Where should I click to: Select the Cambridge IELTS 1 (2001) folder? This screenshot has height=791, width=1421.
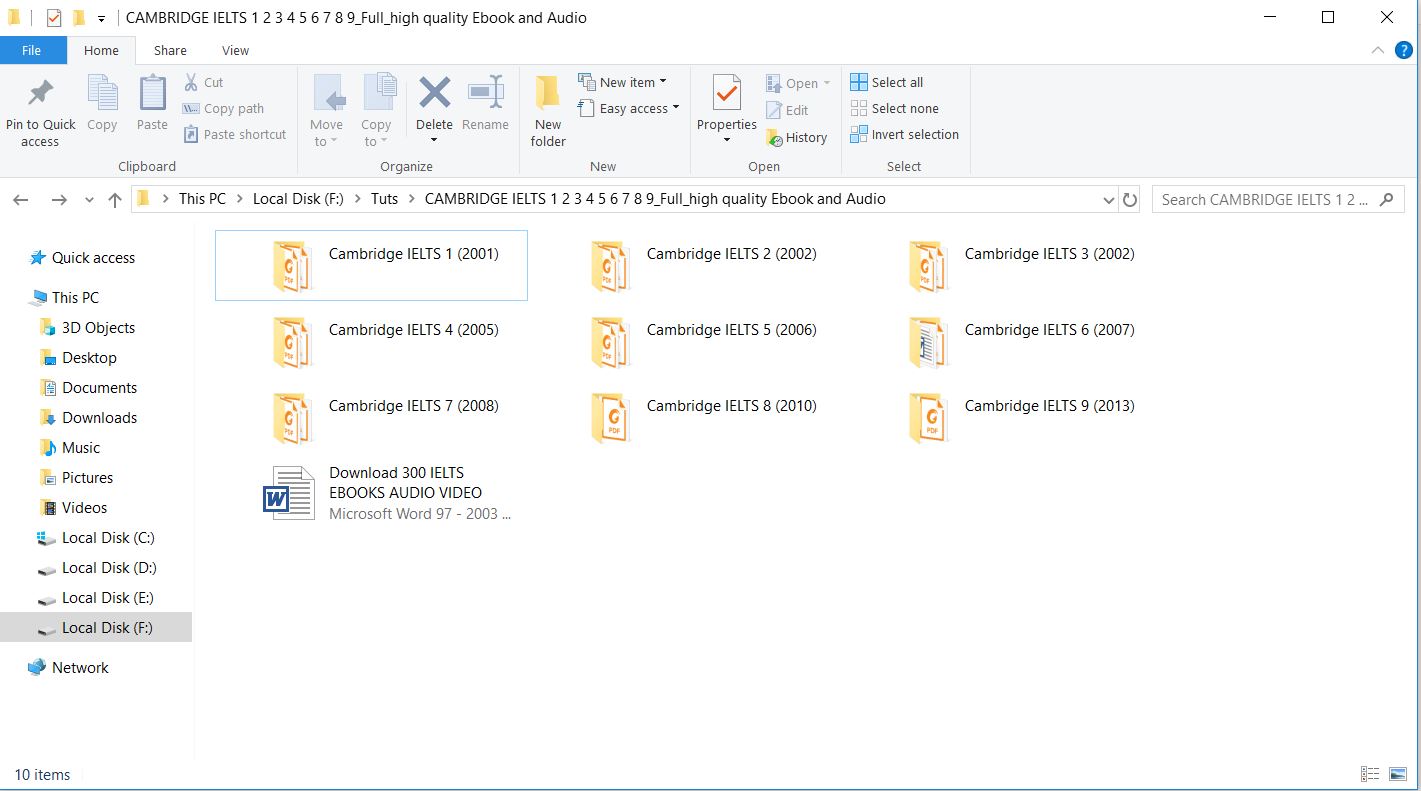coord(371,265)
